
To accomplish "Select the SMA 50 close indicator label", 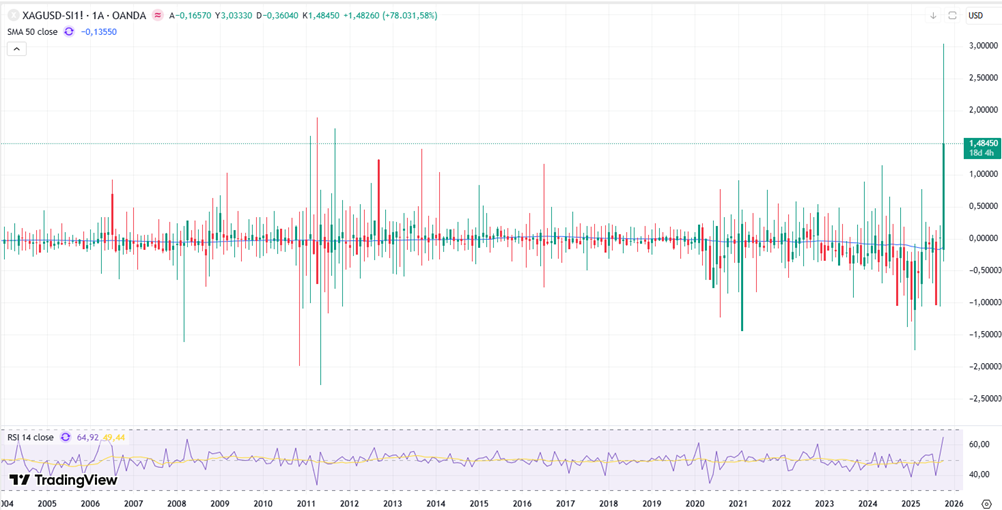I will coord(32,31).
